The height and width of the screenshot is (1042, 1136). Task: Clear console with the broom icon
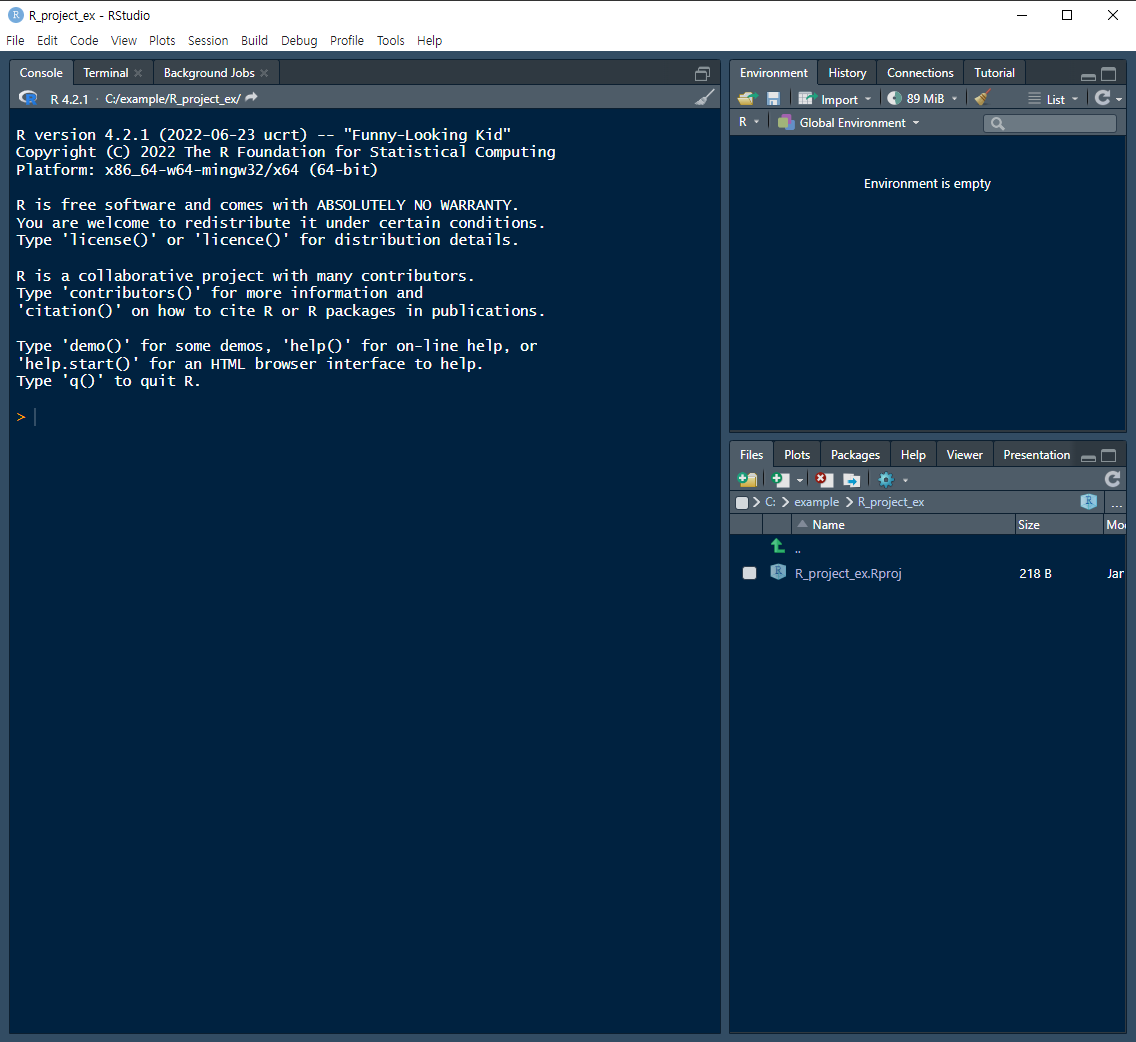click(x=704, y=98)
